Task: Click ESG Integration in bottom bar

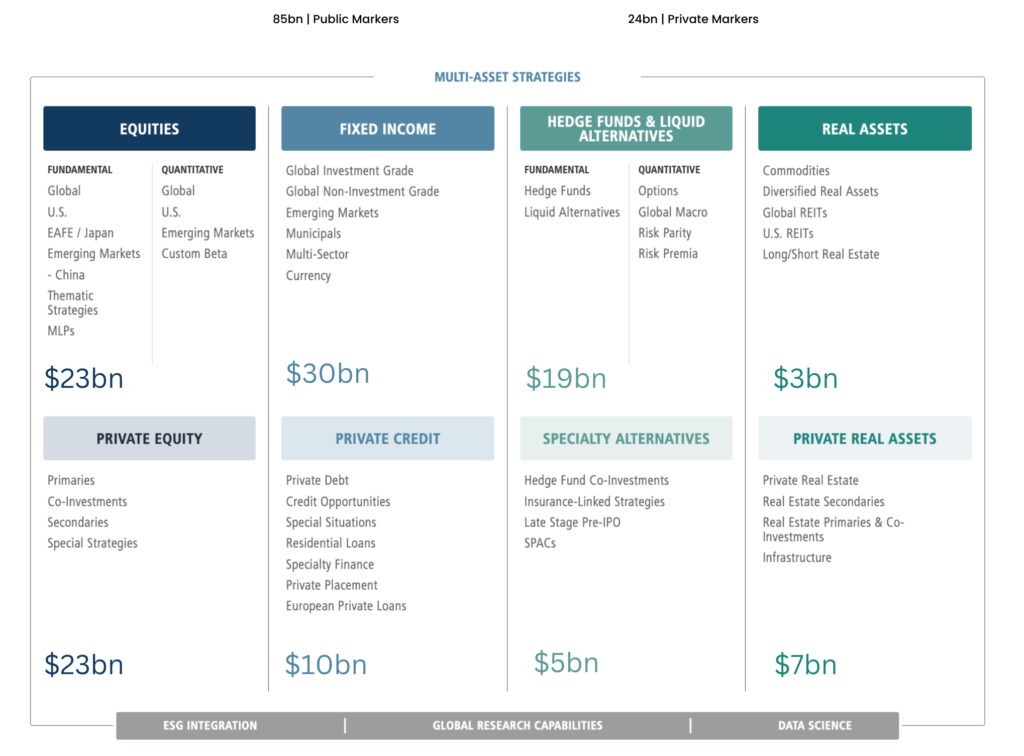Action: (210, 726)
